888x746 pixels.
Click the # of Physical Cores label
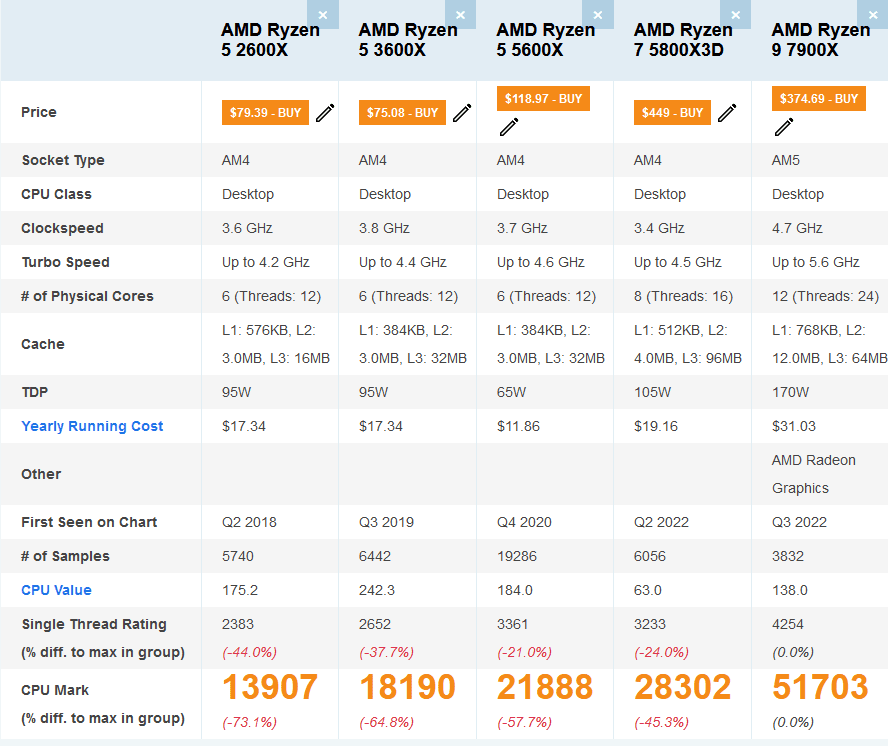point(87,296)
